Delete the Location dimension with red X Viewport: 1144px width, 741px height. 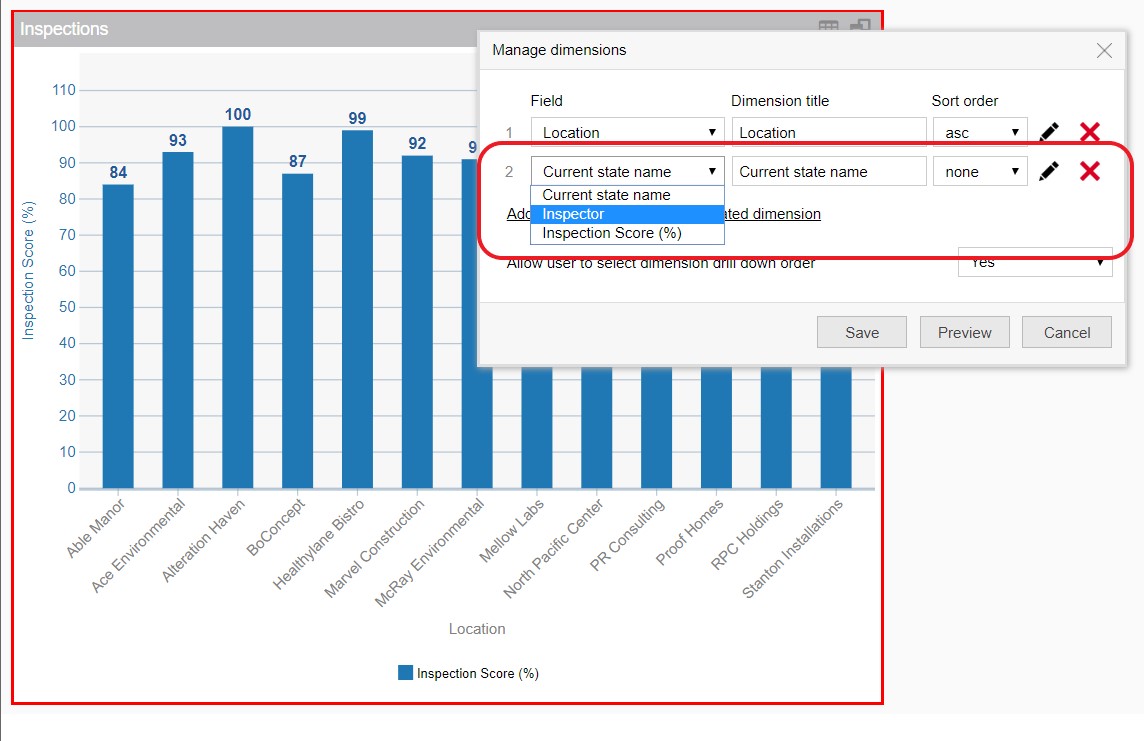[x=1090, y=132]
